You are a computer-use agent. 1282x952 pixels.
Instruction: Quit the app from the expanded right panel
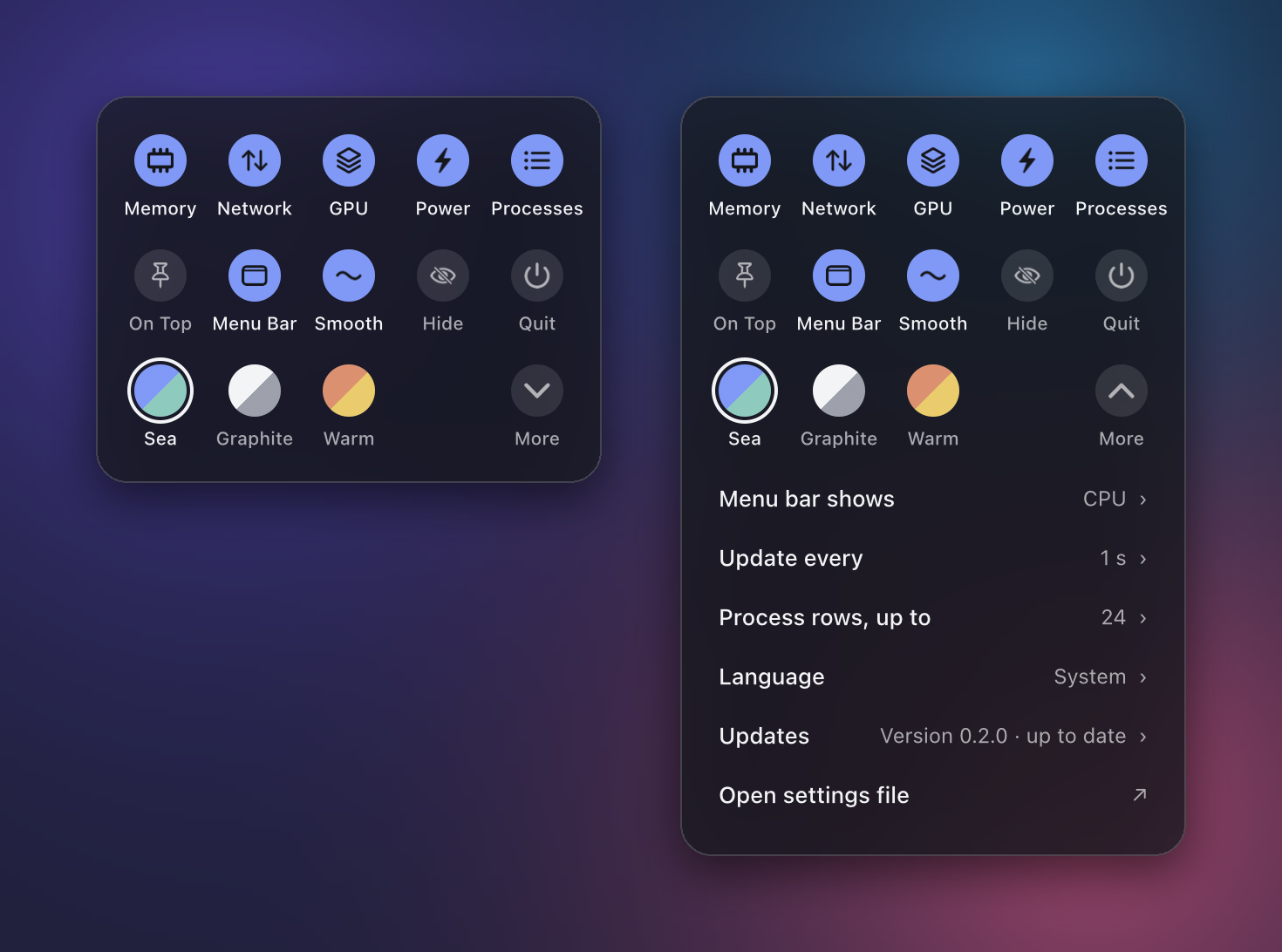click(1122, 275)
